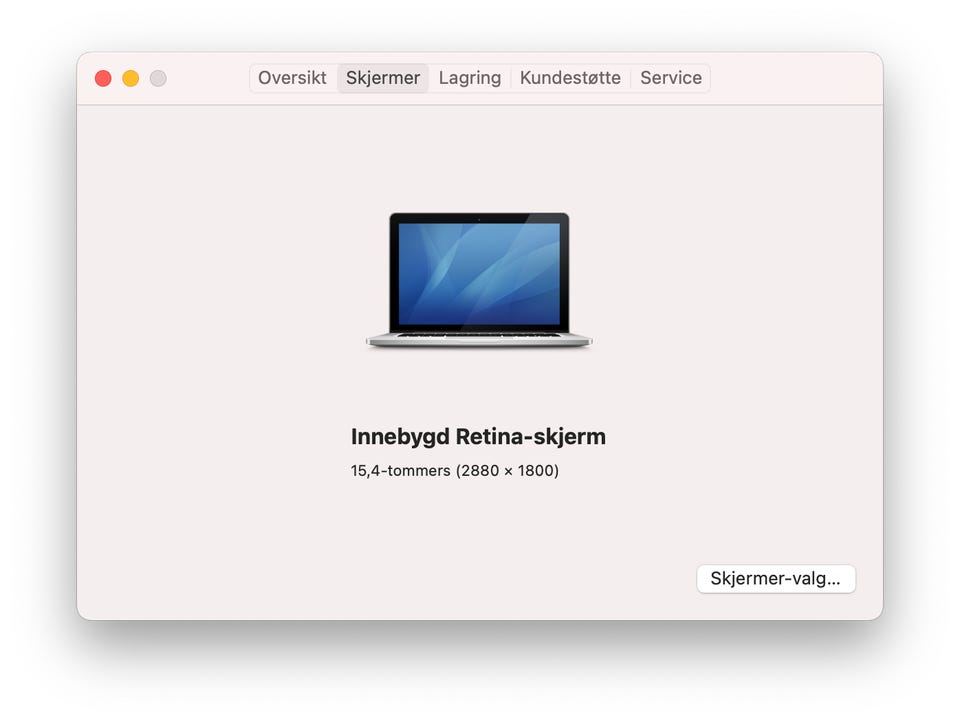Screen dimensions: 960x722
Task: Click the blue wallpaper on laptop display
Action: point(479,274)
